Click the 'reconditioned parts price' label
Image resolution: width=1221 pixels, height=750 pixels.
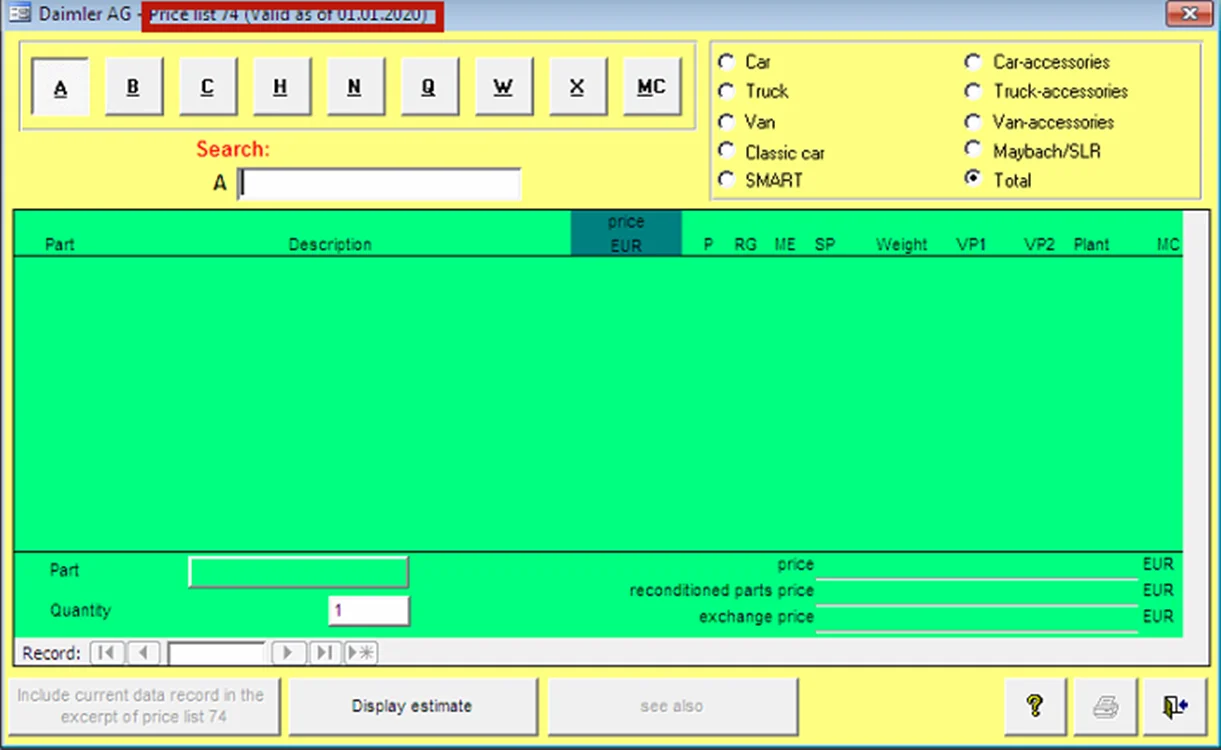[722, 591]
